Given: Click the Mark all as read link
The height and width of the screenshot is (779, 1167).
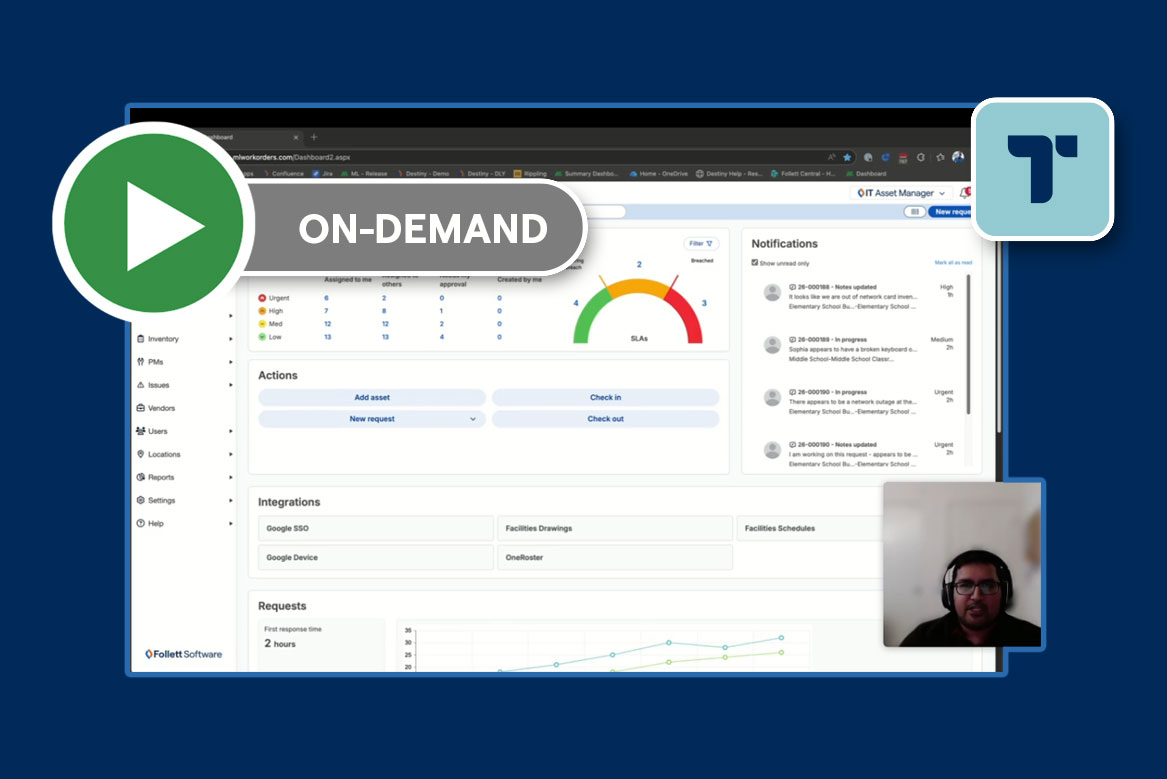Looking at the screenshot, I should (952, 263).
